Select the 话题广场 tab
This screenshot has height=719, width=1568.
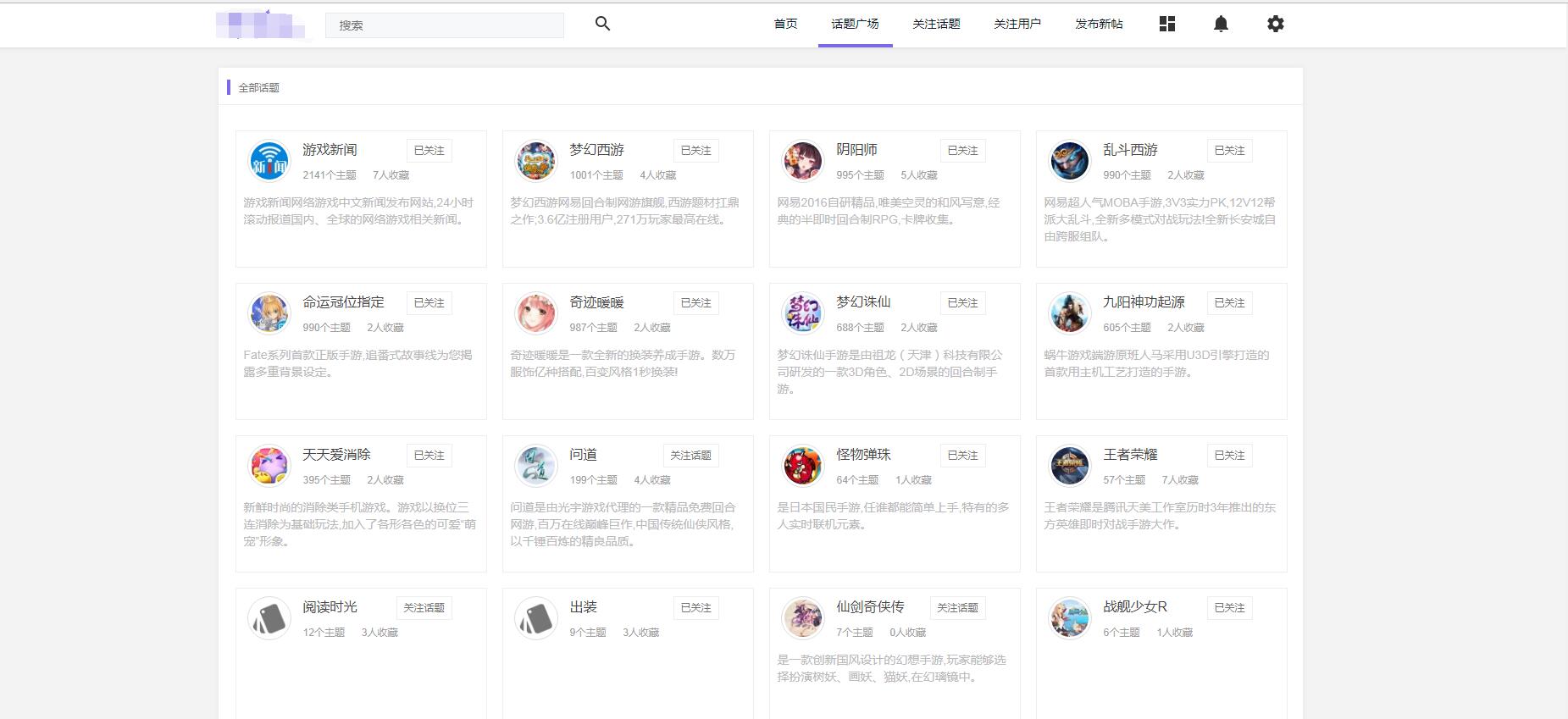pos(855,24)
